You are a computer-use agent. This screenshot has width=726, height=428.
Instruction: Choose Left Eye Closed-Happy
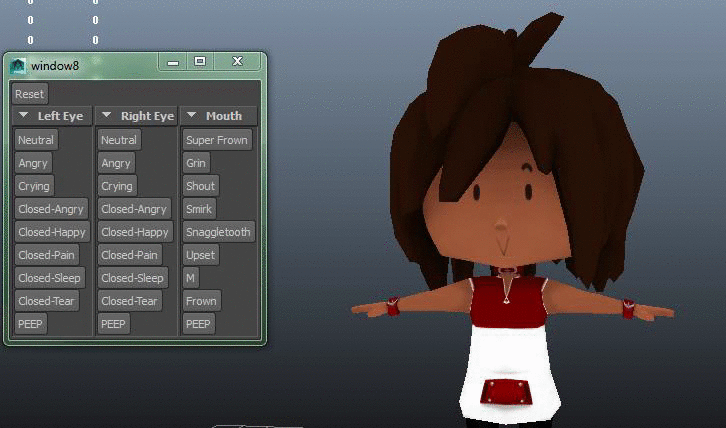[x=52, y=232]
